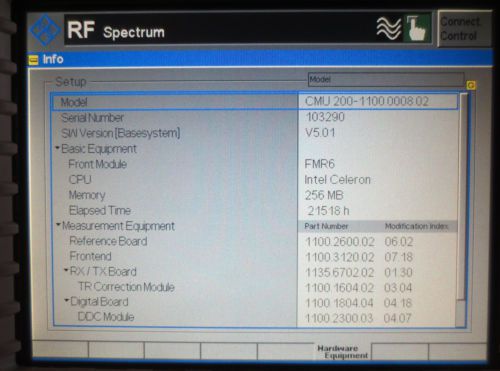Click the Rohde & Schwarz logo icon

coord(45,31)
